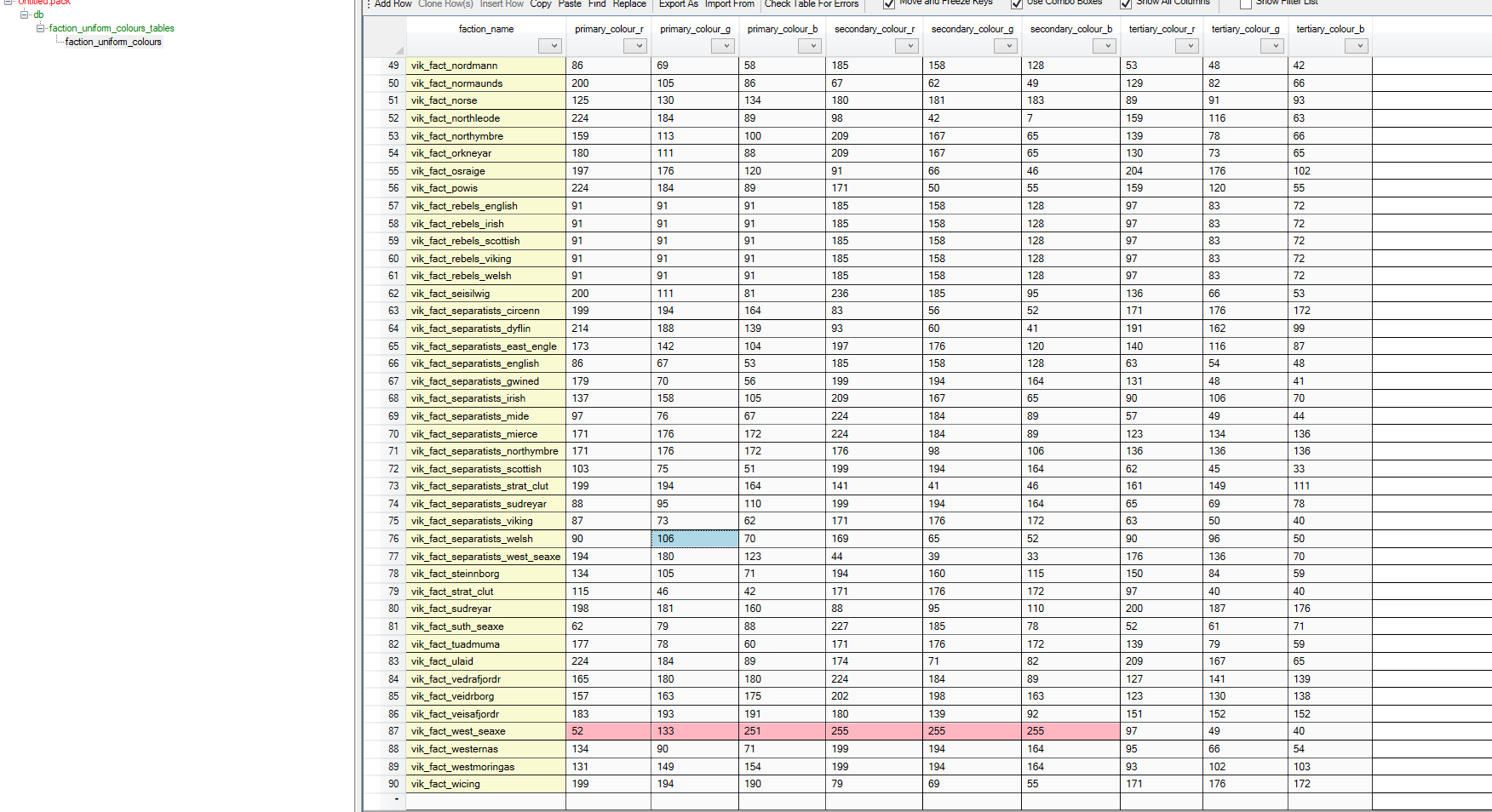Select the vik_fact_westmoringas faction cell
This screenshot has height=812, width=1492.
click(x=485, y=767)
